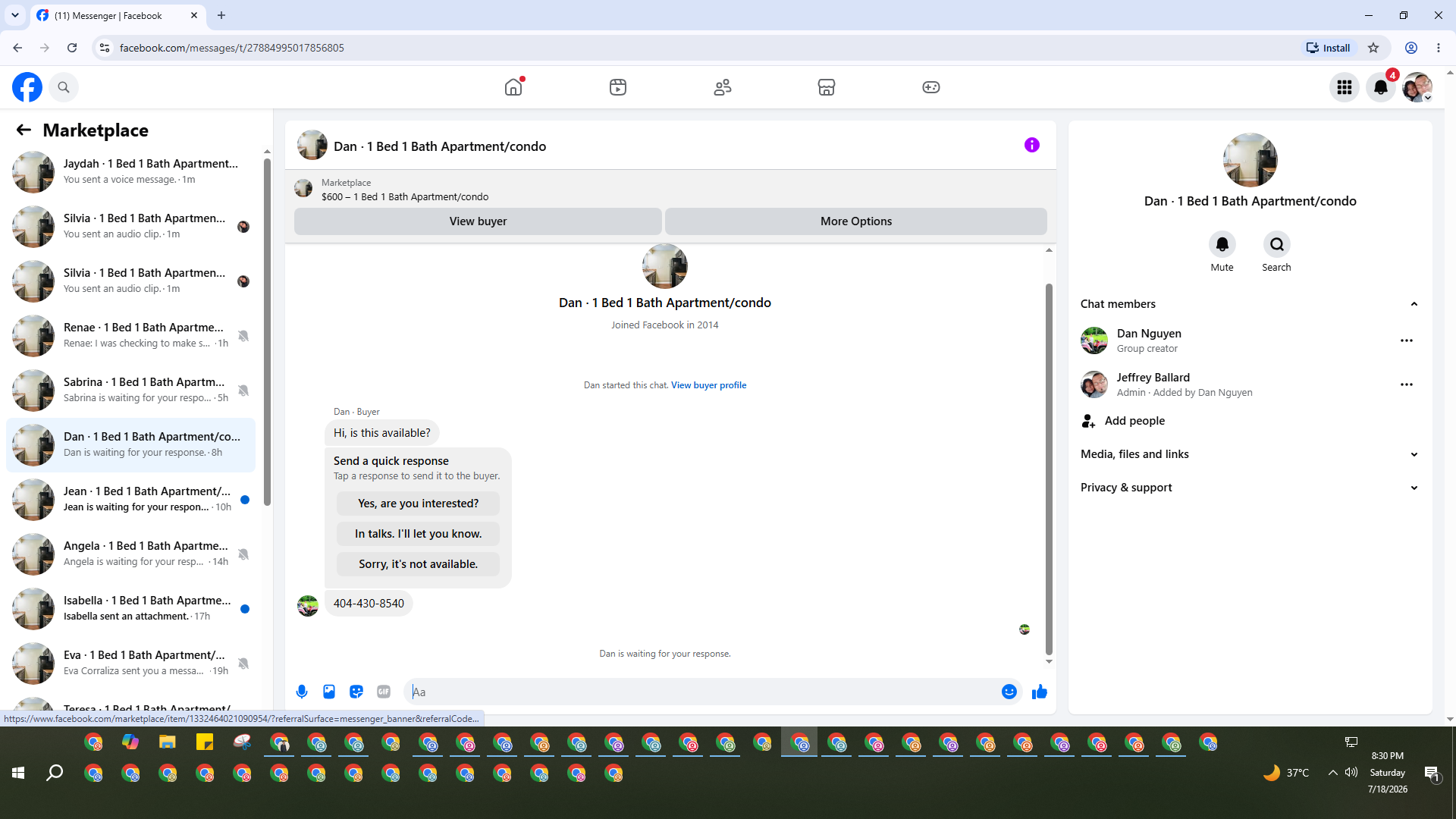Open the Jean conversation
This screenshot has height=819, width=1456.
pos(130,500)
